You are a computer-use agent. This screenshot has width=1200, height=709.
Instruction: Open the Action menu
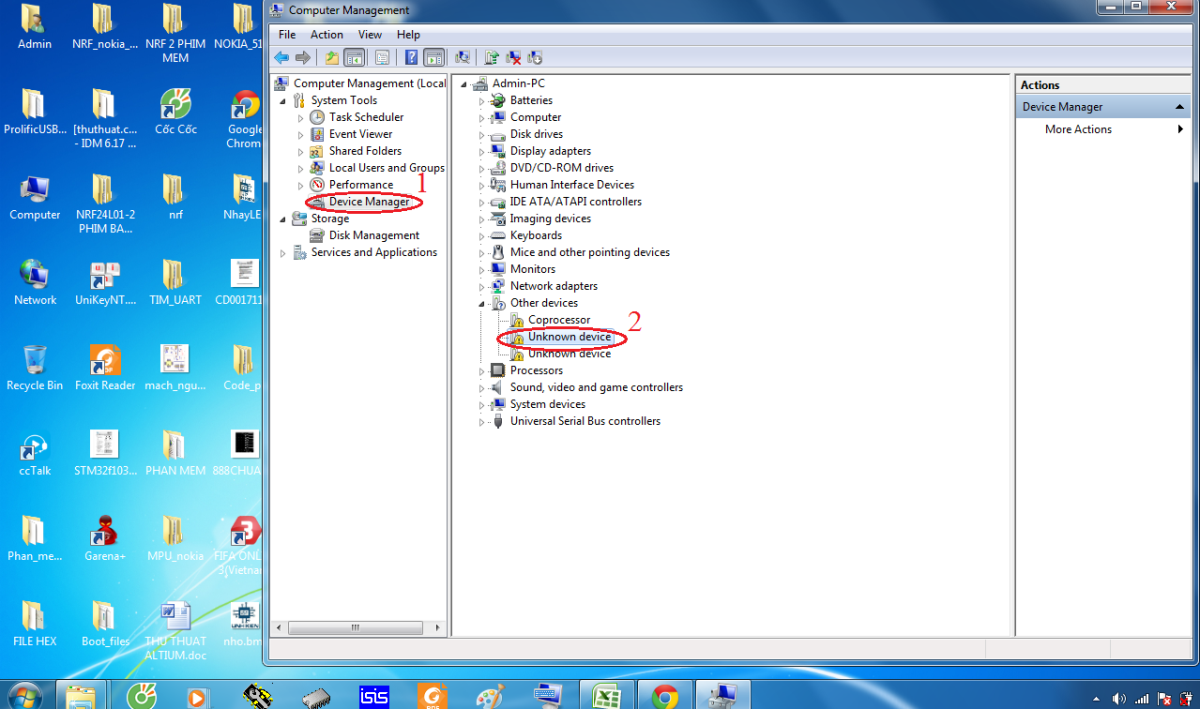tap(326, 33)
